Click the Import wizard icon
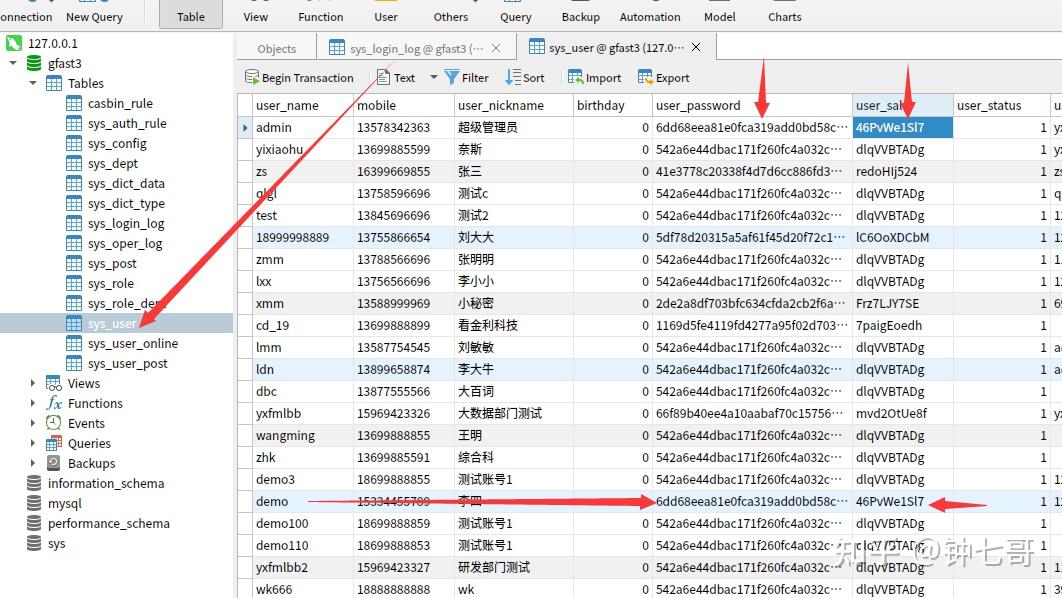 point(594,77)
